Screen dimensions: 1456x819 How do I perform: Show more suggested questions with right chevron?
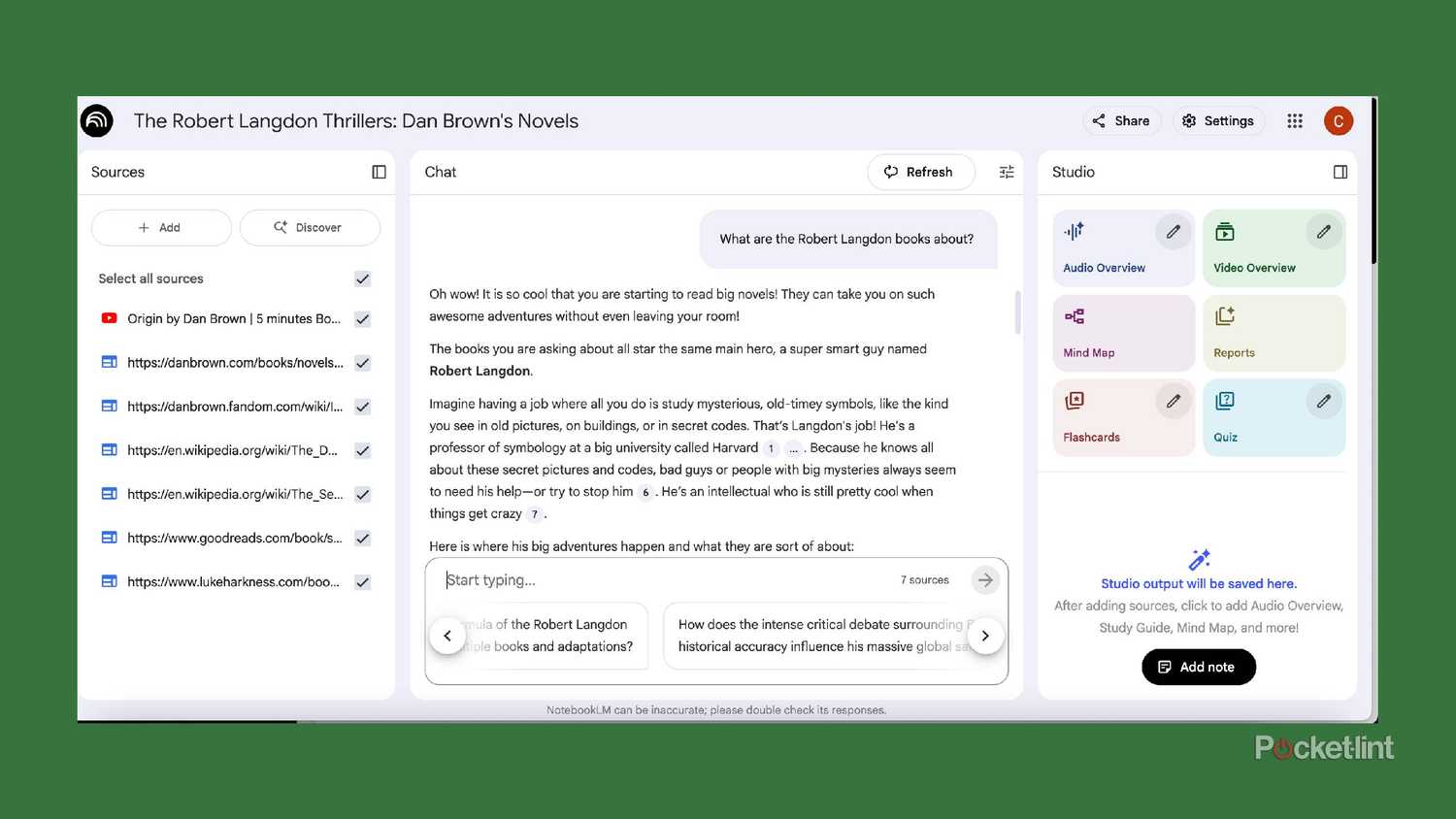985,636
